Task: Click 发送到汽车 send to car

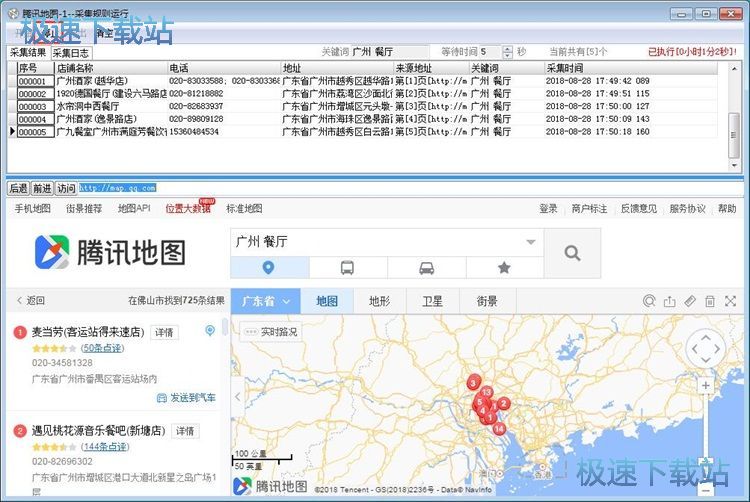Action: coord(187,398)
